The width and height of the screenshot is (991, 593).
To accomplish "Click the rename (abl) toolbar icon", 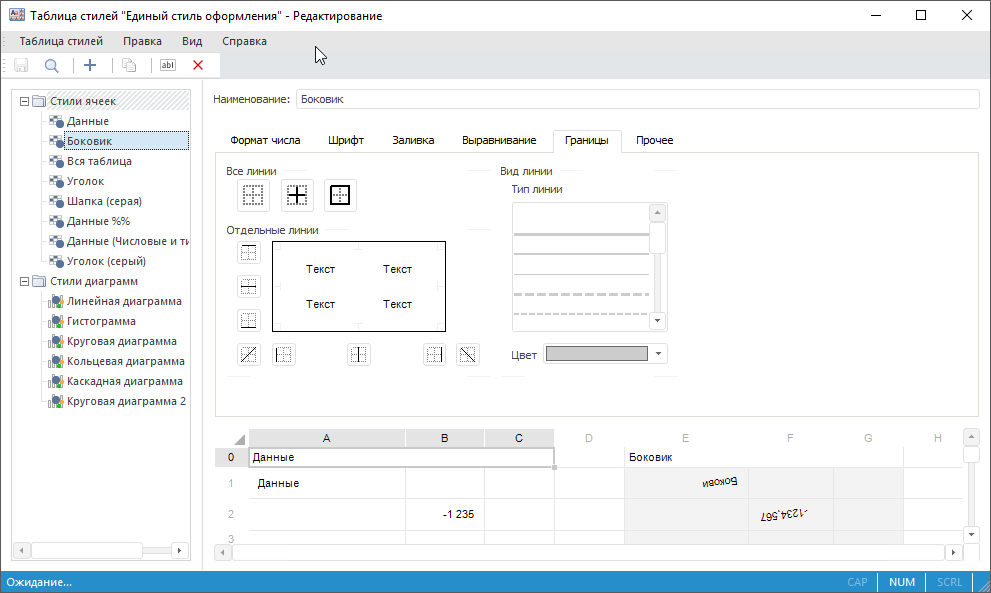I will 167,65.
